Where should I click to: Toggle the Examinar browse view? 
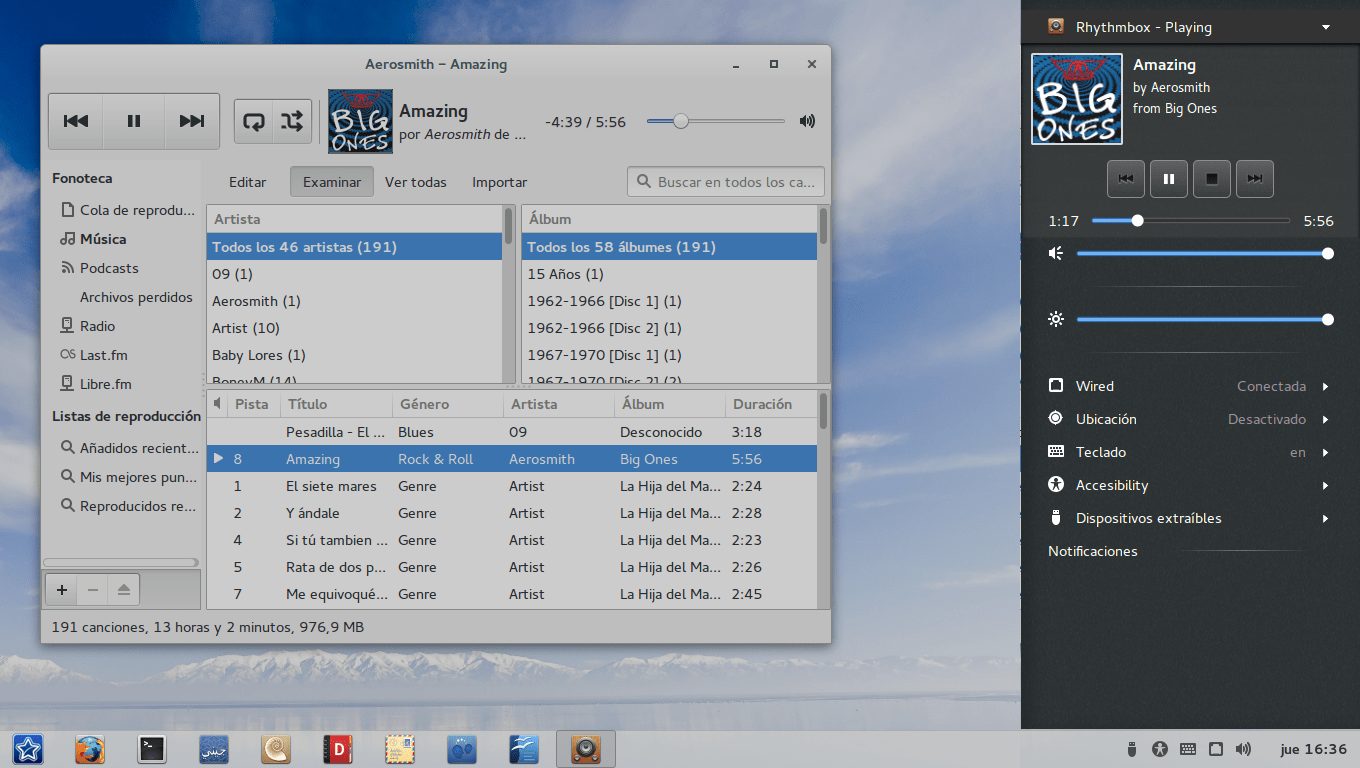331,182
